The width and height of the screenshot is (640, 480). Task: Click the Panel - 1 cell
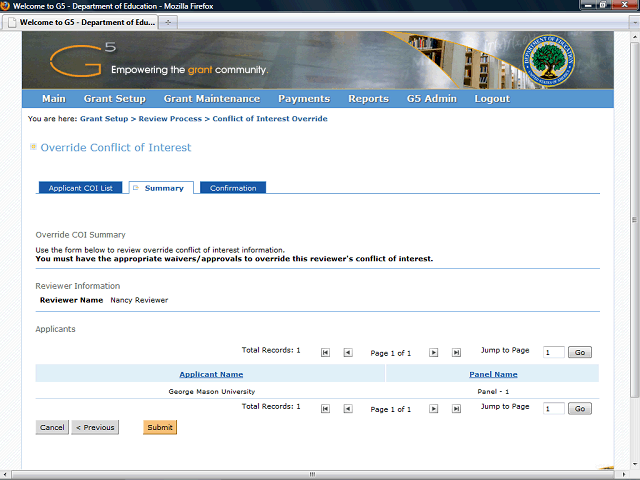[493, 391]
